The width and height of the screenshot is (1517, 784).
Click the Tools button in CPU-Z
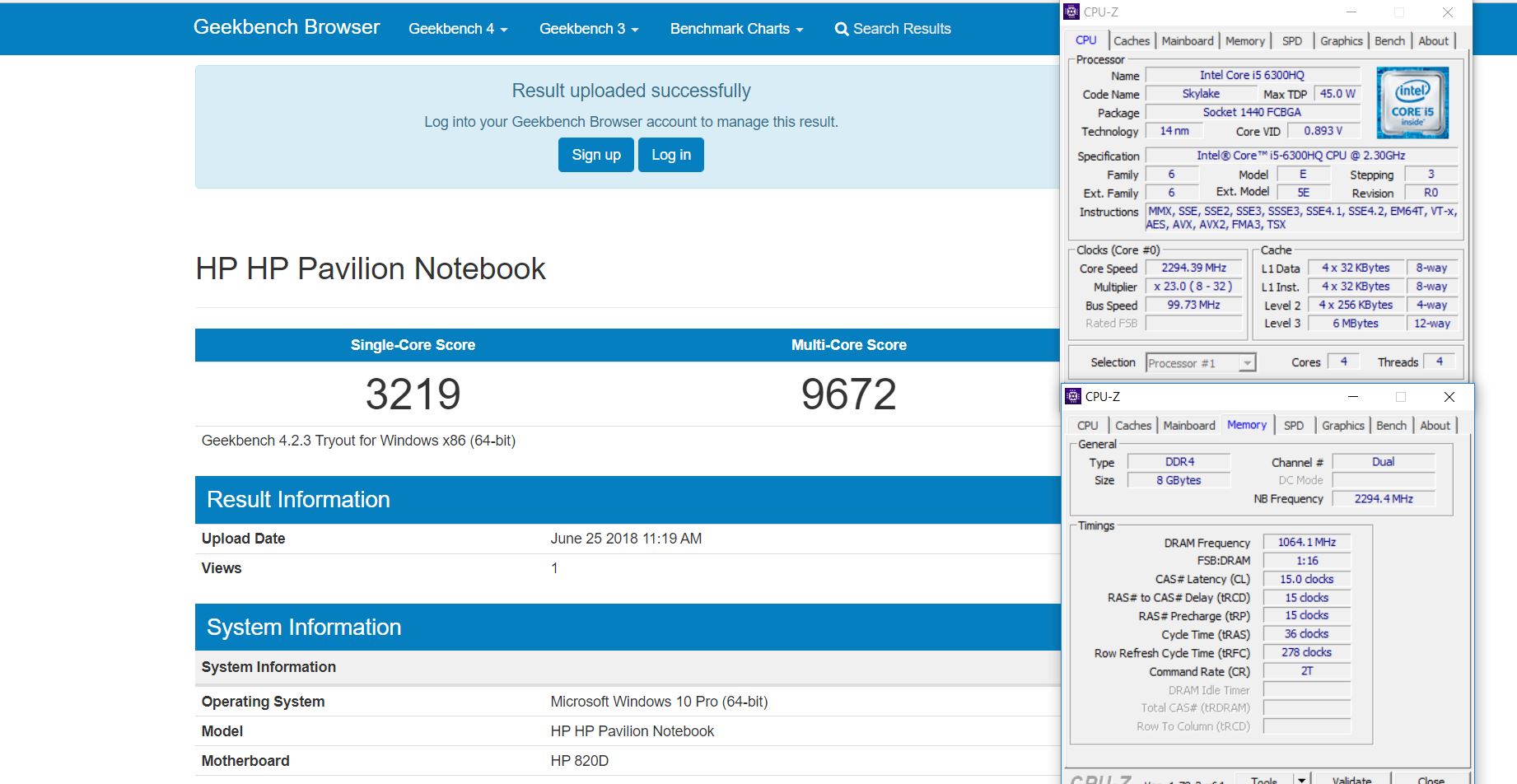coord(1264,779)
